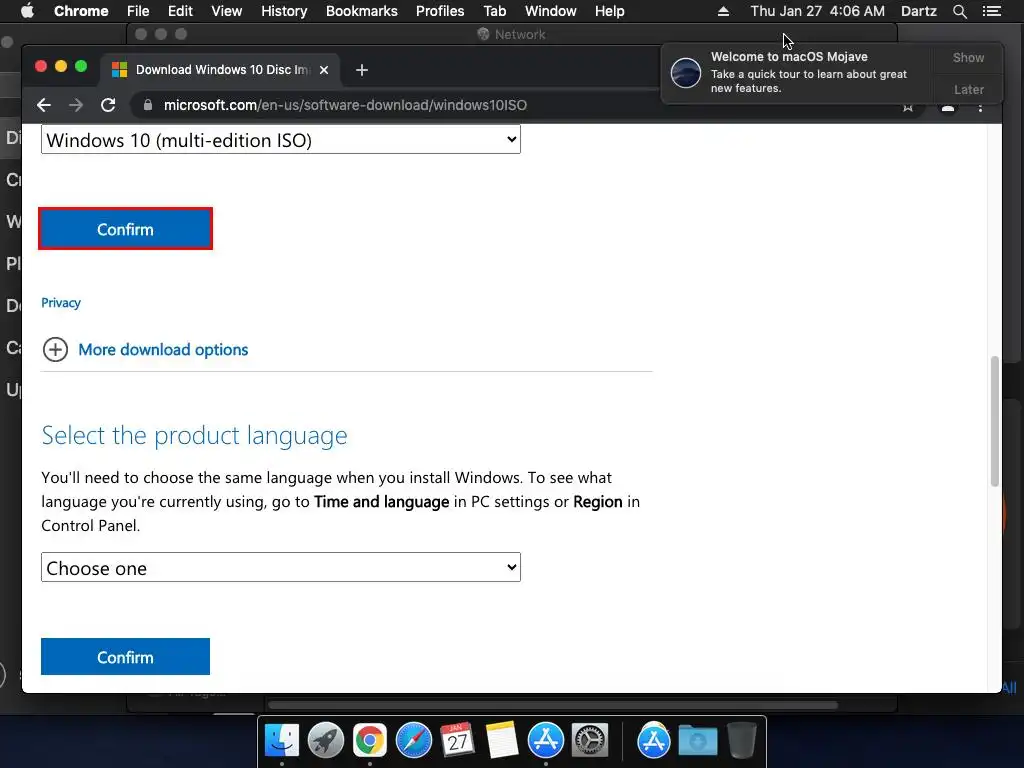Open the Windows 10 multi-edition ISO dropdown

[281, 139]
